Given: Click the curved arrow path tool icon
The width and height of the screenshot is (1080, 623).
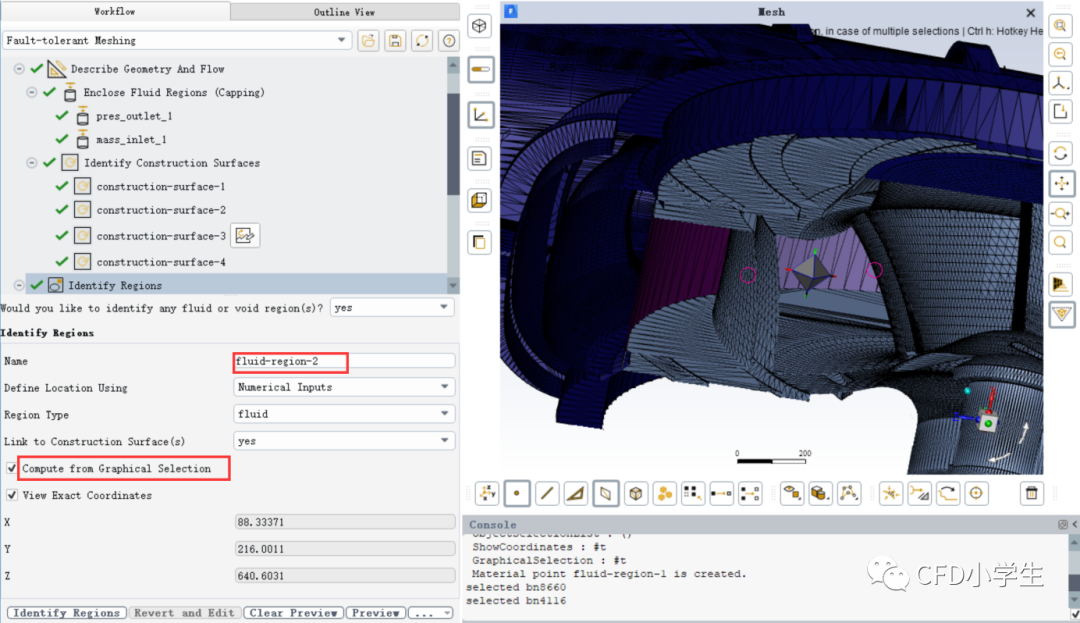Looking at the screenshot, I should coord(948,493).
